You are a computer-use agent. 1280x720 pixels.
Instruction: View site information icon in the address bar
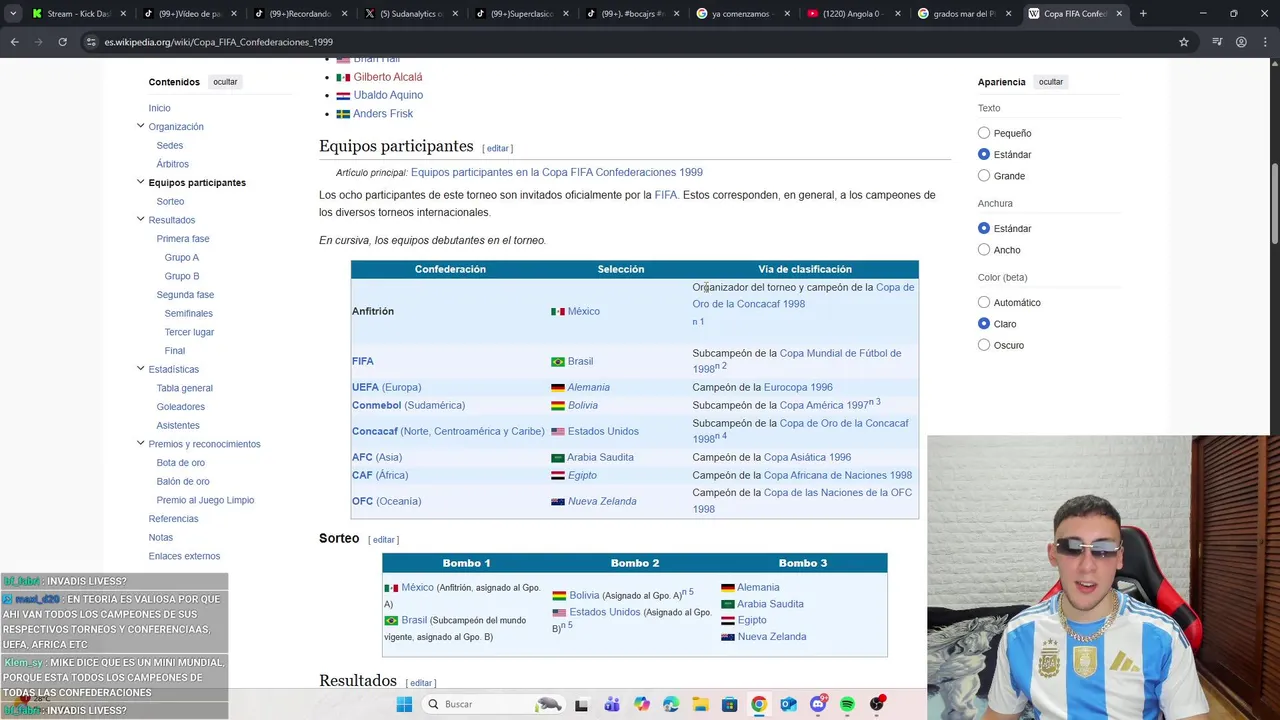(91, 42)
